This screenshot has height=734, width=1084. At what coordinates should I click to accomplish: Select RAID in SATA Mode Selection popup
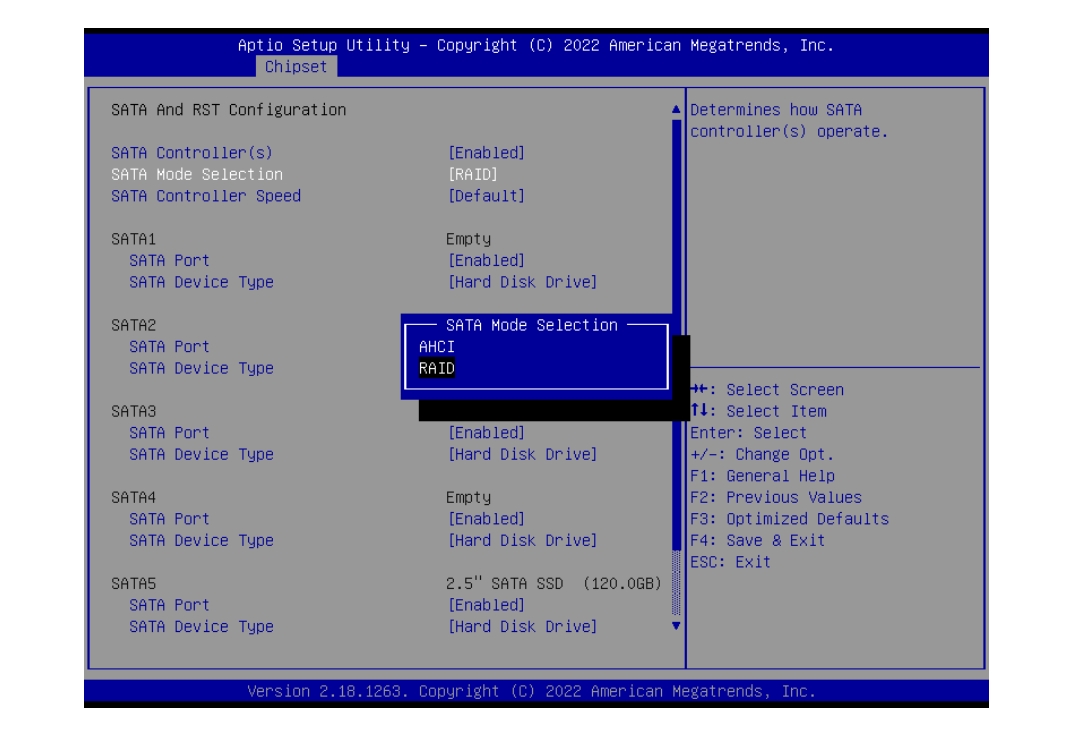tap(437, 369)
